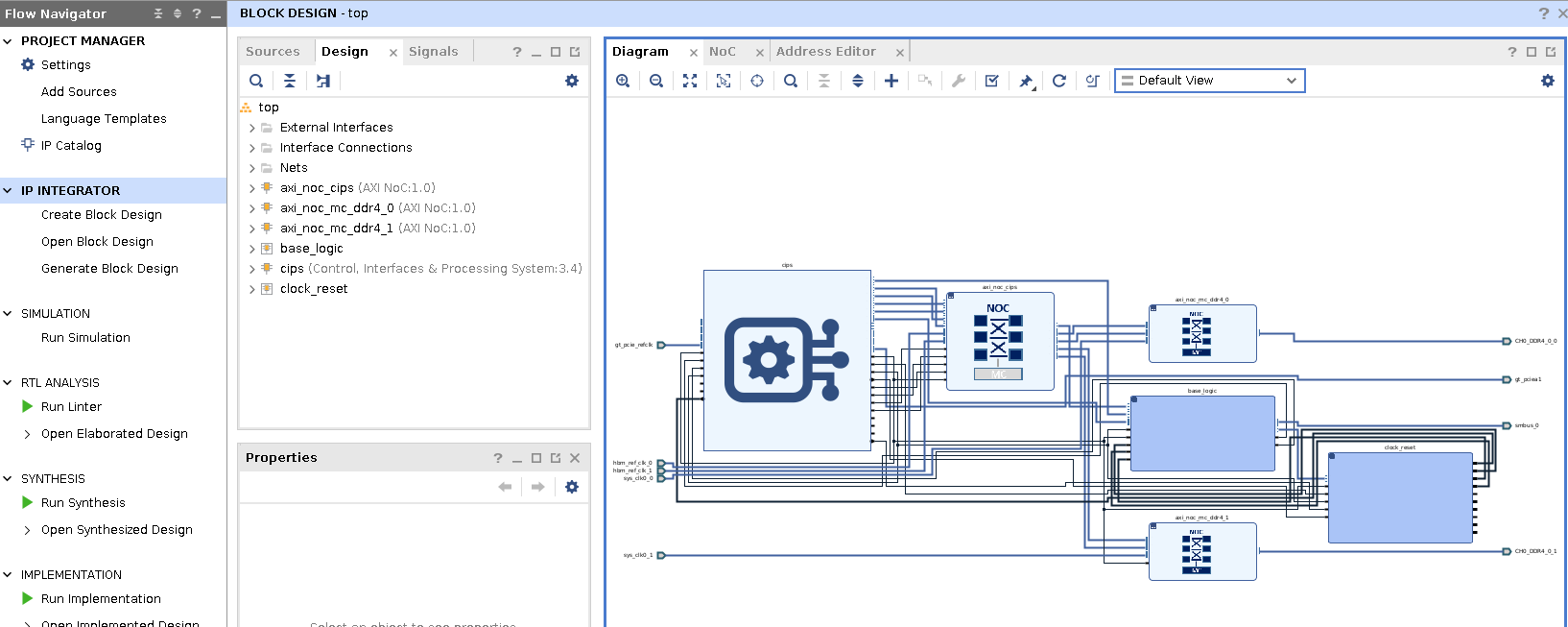The height and width of the screenshot is (627, 1568).
Task: Search the Design hierarchy panel
Action: 256,81
